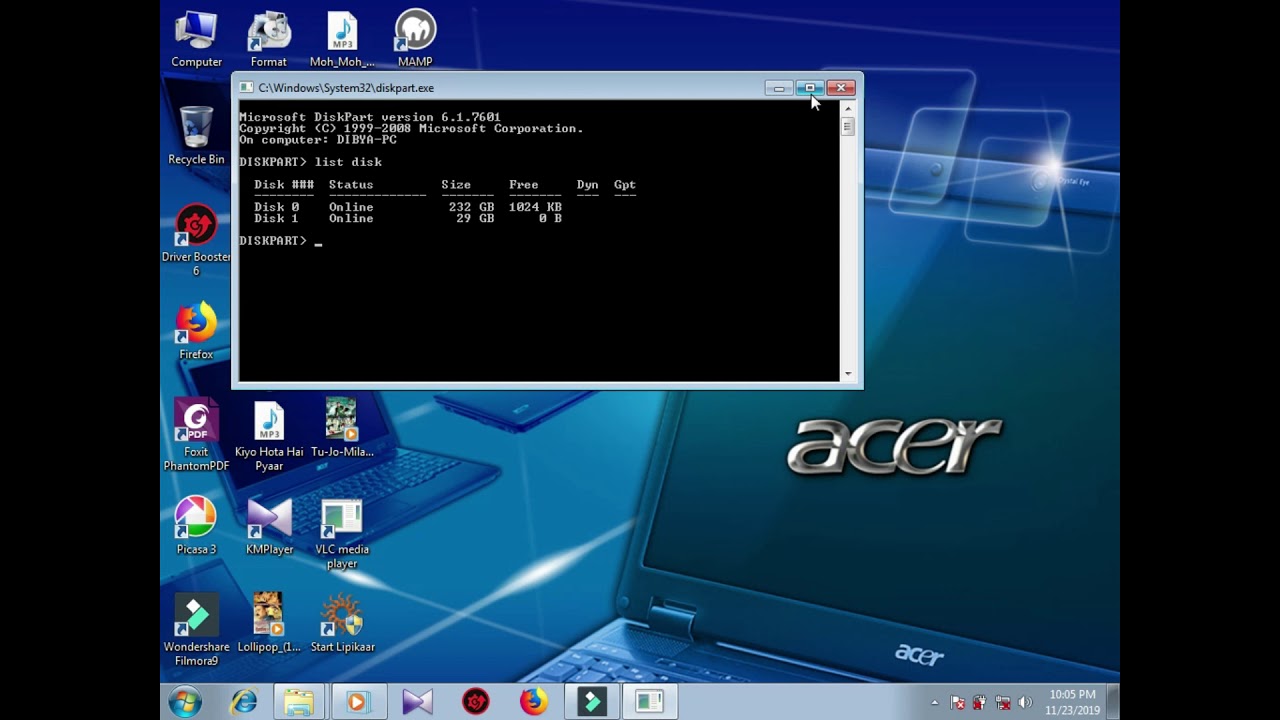
Task: Close the diskpart console window
Action: click(x=841, y=88)
